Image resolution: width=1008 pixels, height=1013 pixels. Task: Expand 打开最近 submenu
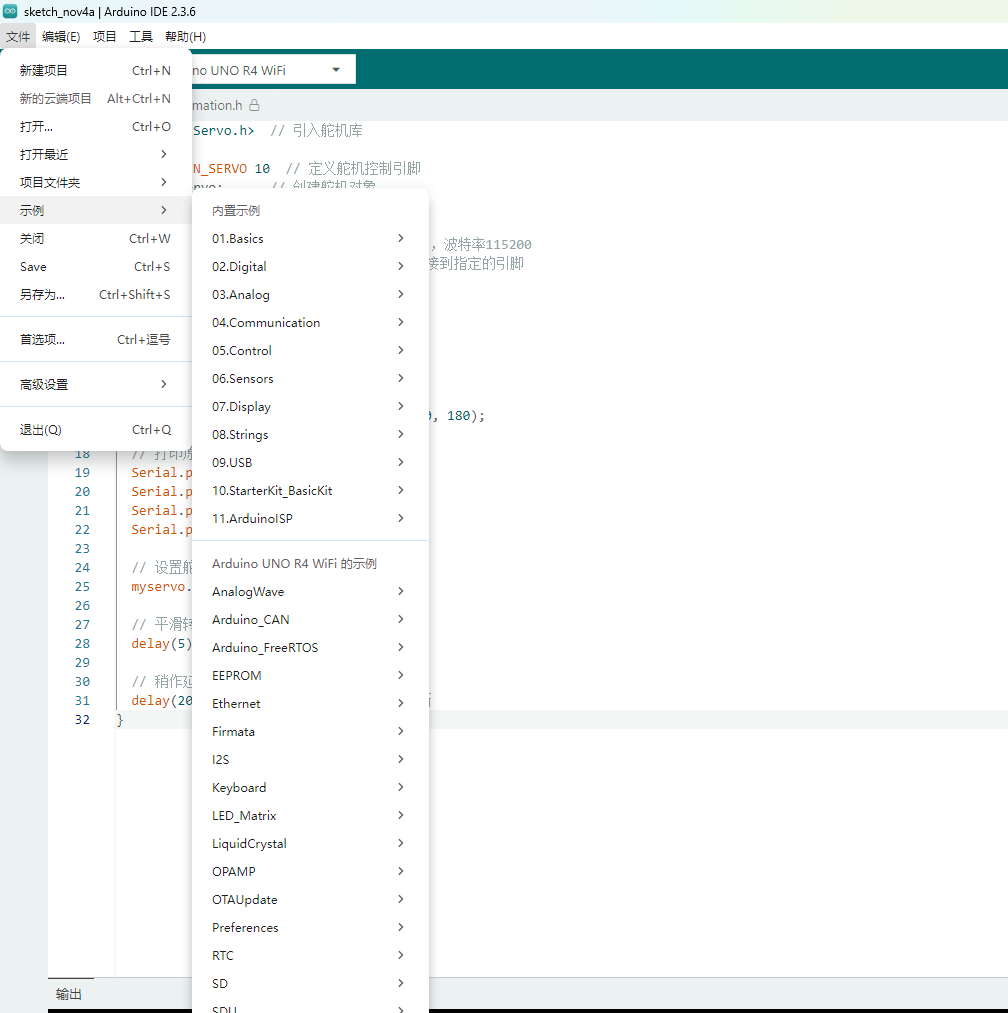click(96, 154)
